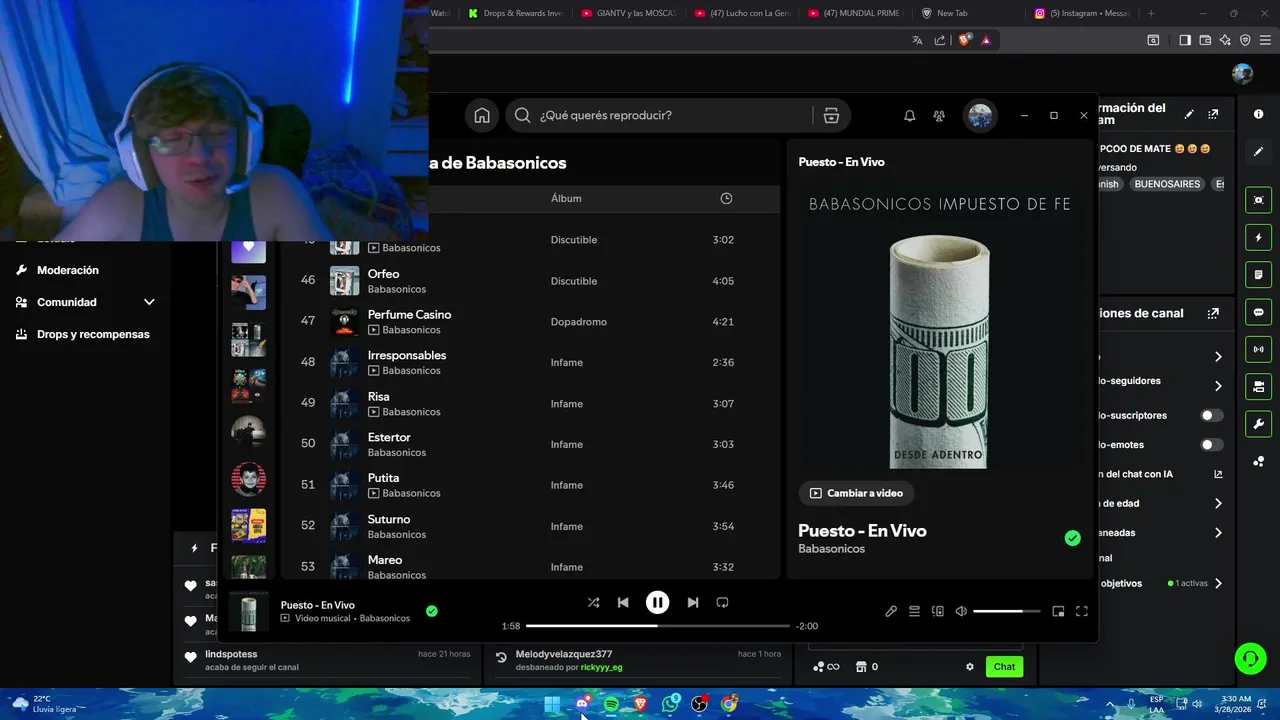Open Liked Songs heart playlist in sidebar
The image size is (1280, 720).
(249, 250)
